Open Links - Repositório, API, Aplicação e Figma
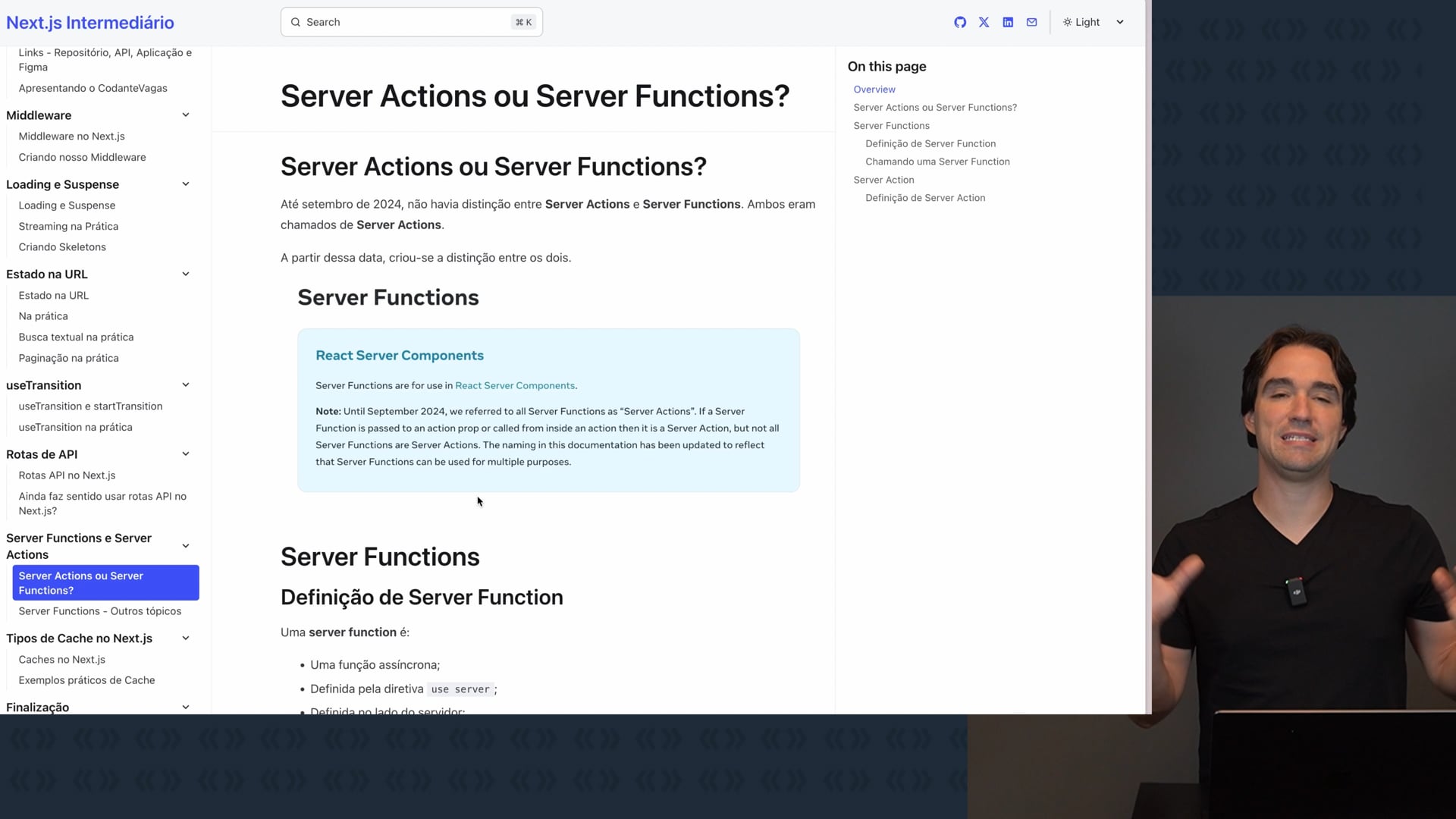This screenshot has width=1456, height=819. coord(105,59)
